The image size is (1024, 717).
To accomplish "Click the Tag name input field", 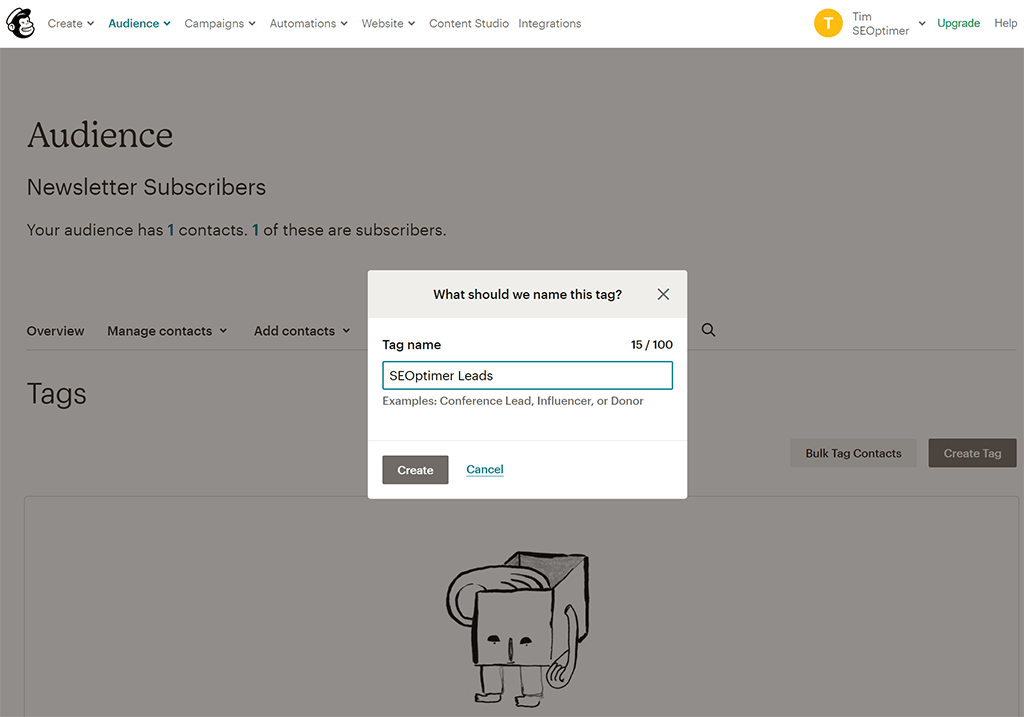I will tap(527, 376).
